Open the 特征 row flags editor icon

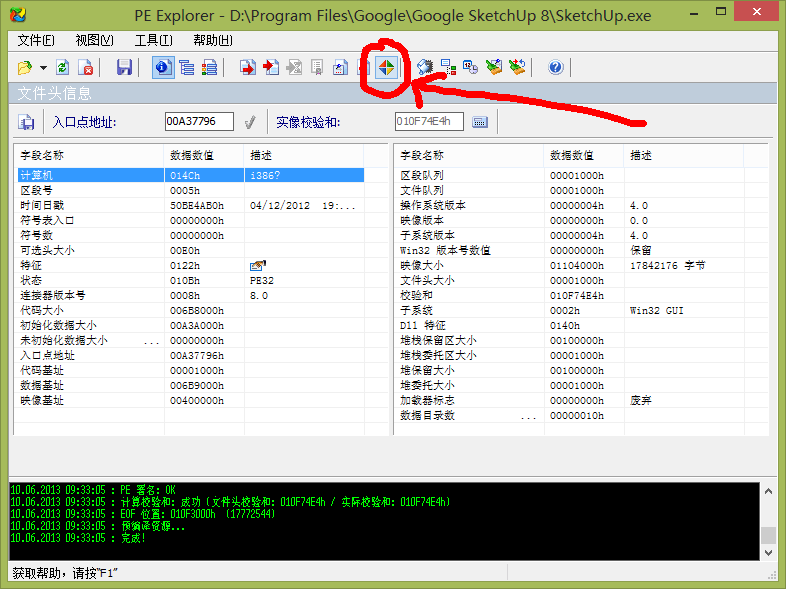[x=257, y=265]
